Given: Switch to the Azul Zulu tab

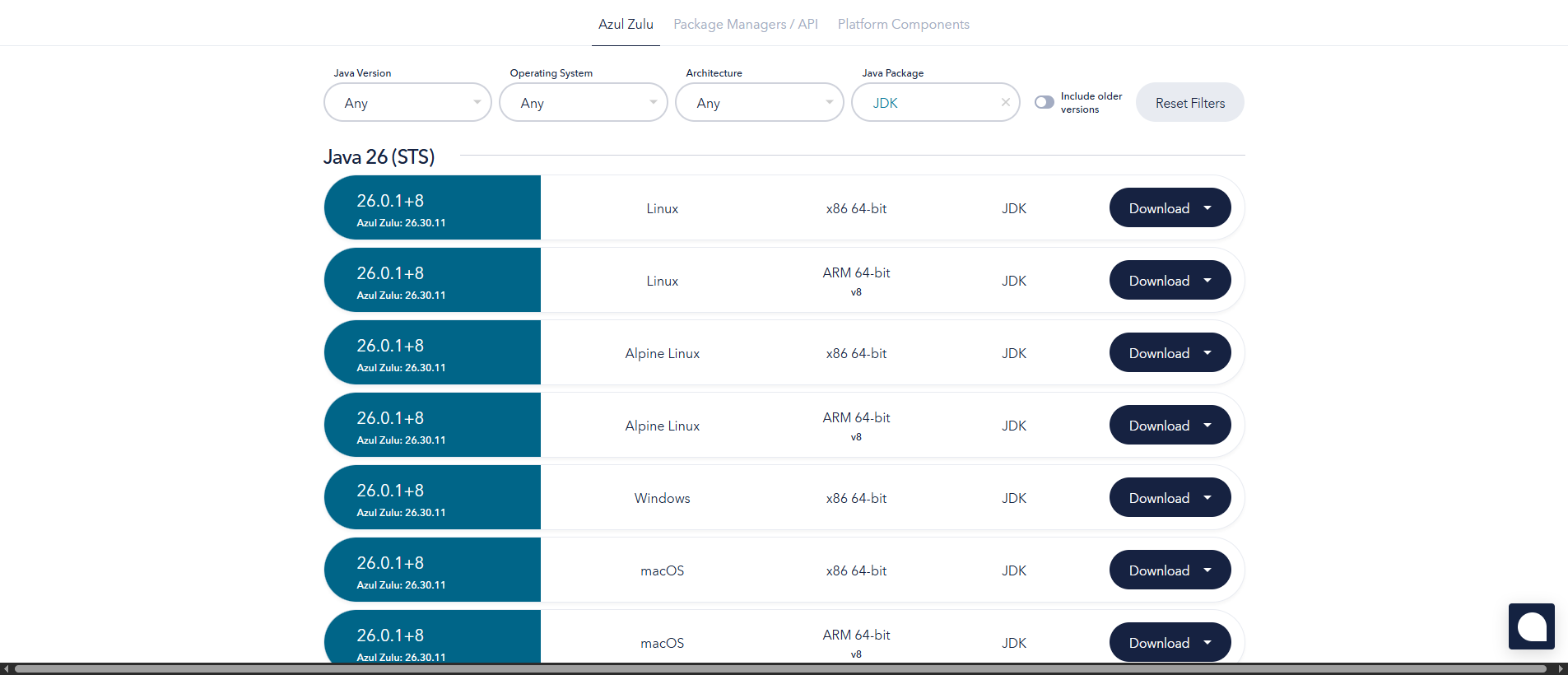Looking at the screenshot, I should tap(626, 24).
